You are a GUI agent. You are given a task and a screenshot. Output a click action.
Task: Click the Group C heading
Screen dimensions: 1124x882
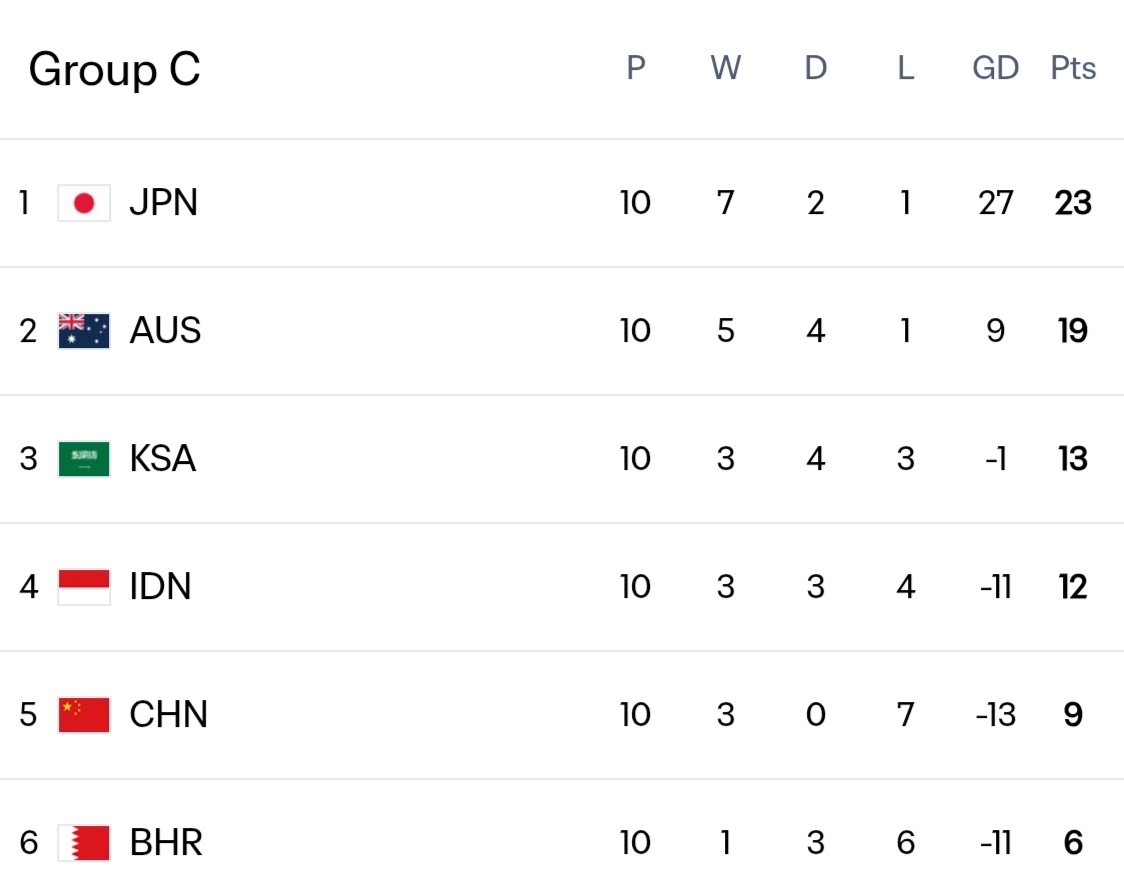(115, 70)
